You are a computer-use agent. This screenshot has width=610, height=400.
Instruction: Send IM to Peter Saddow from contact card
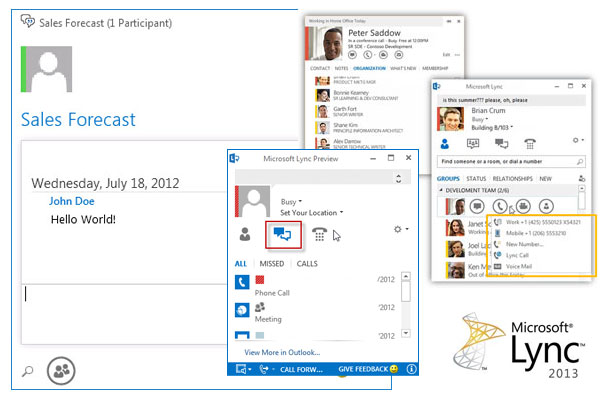(x=352, y=55)
